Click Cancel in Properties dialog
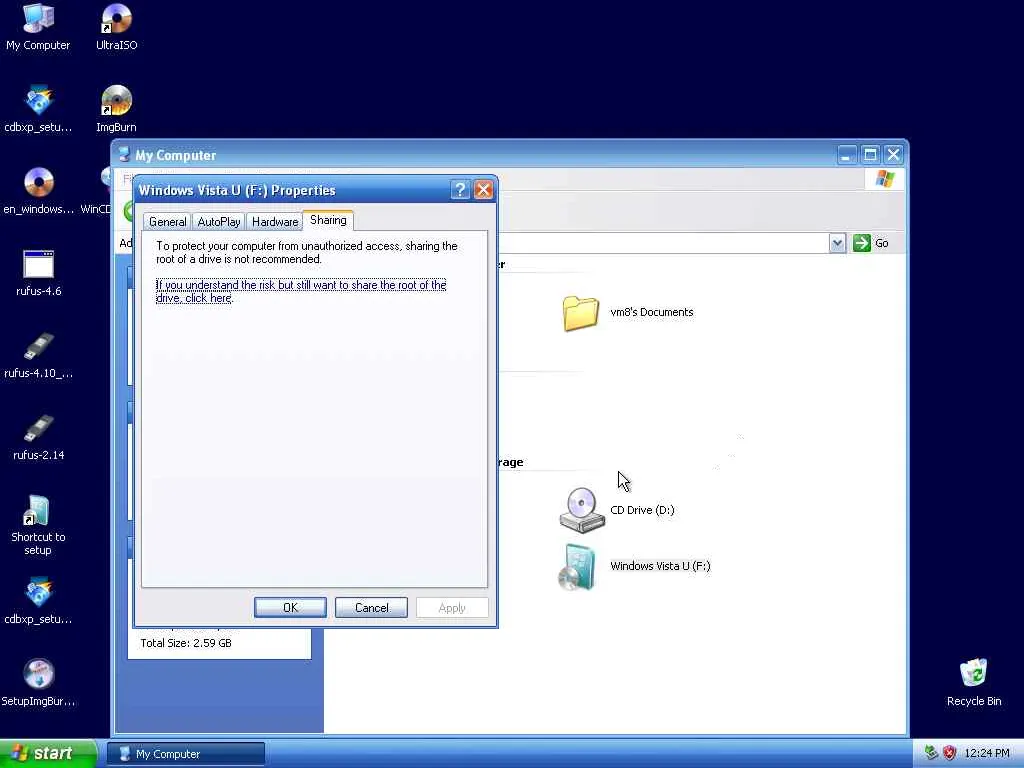Viewport: 1024px width, 768px height. pyautogui.click(x=371, y=607)
